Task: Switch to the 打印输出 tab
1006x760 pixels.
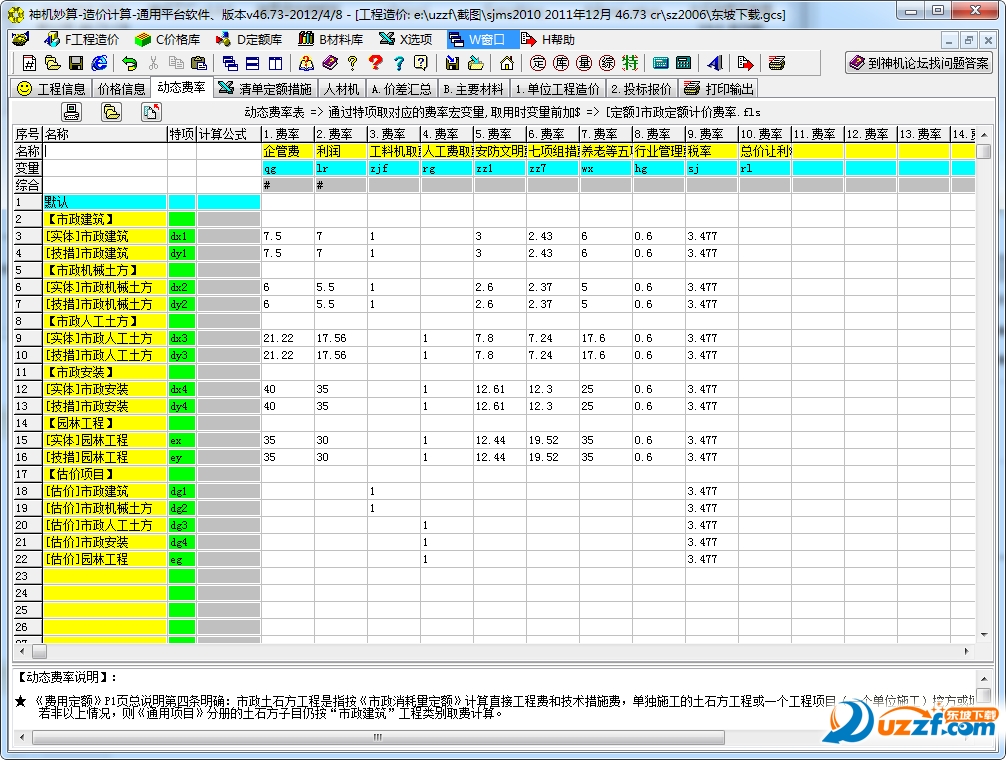Action: click(719, 89)
